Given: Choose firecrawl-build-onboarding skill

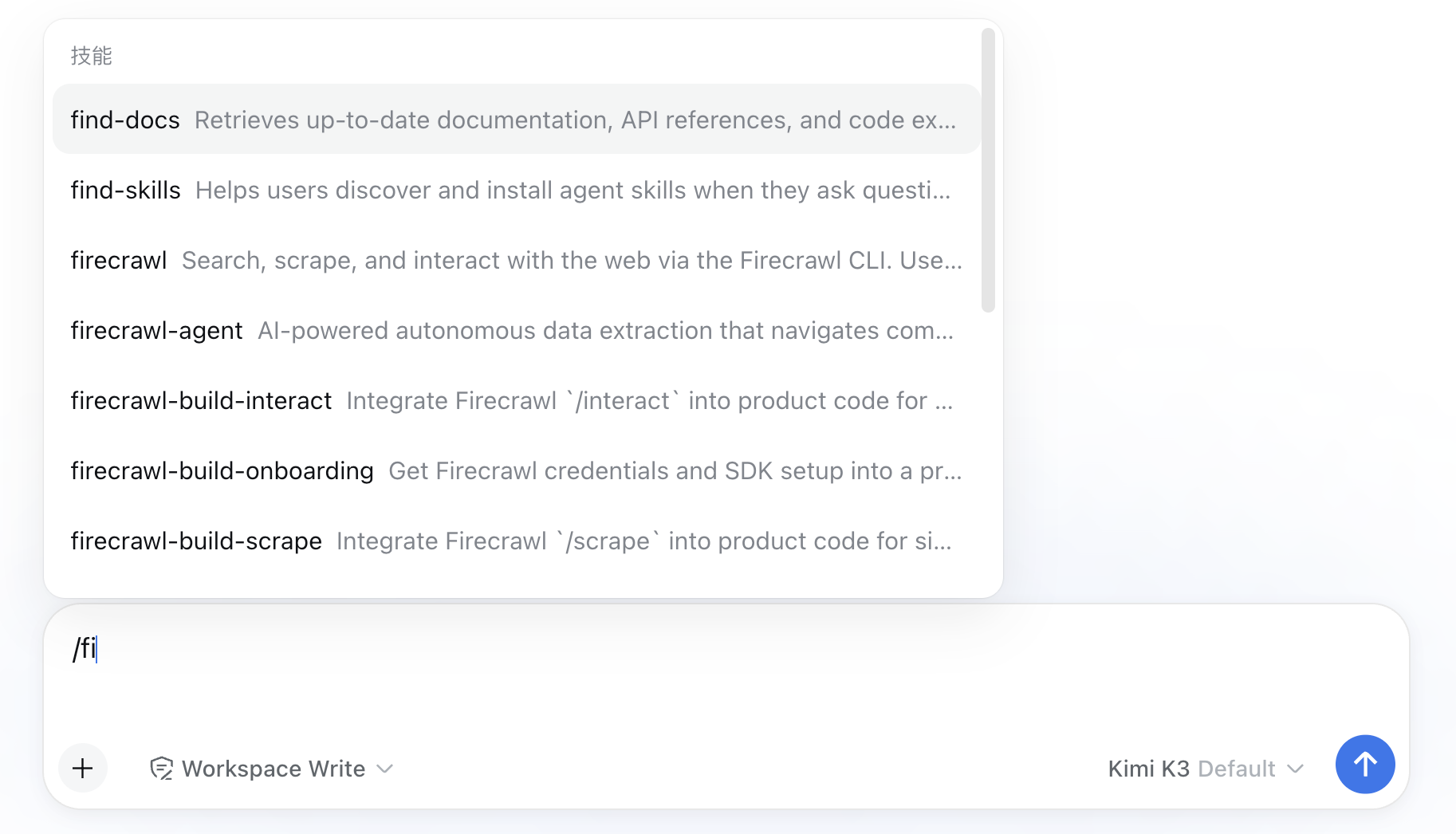Looking at the screenshot, I should [x=517, y=470].
